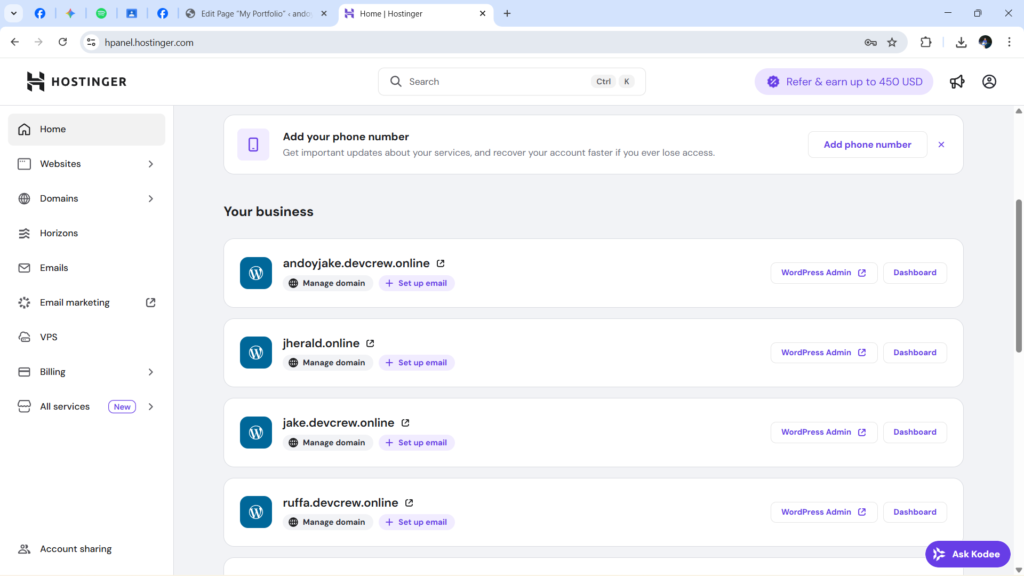Expand the Websites sidebar submenu

(151, 164)
